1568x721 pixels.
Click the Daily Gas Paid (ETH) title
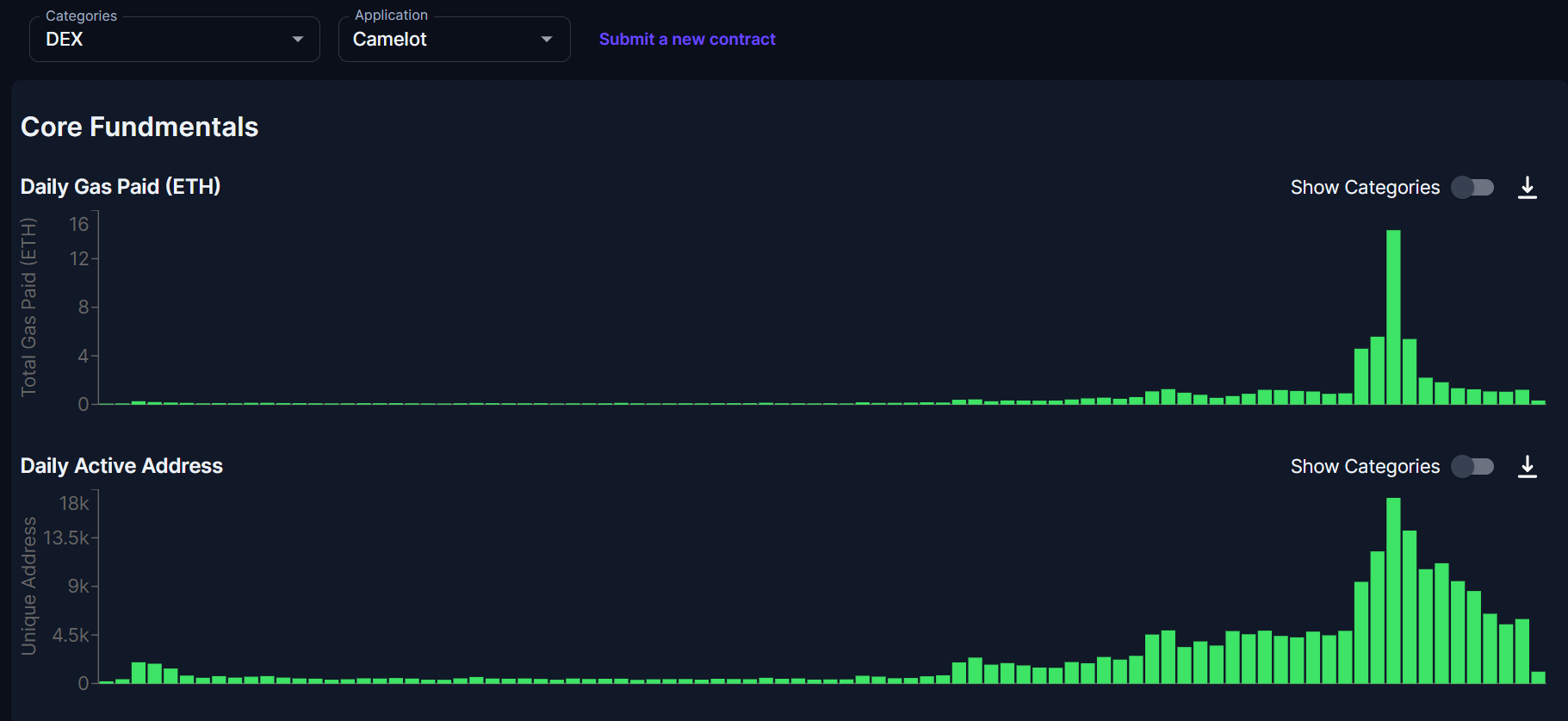121,186
